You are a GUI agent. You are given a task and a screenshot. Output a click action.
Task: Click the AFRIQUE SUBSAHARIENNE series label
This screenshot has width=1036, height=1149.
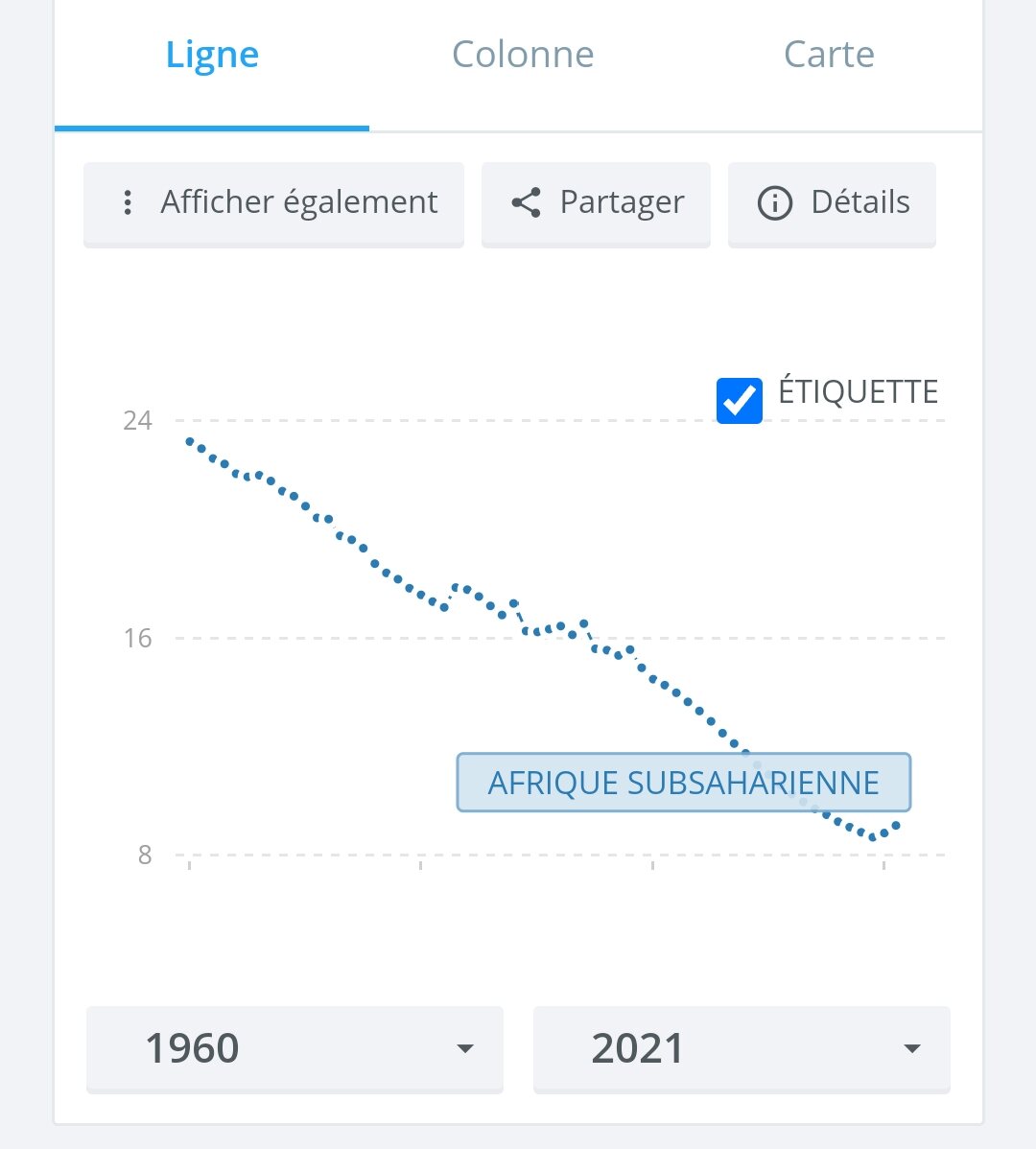(683, 783)
